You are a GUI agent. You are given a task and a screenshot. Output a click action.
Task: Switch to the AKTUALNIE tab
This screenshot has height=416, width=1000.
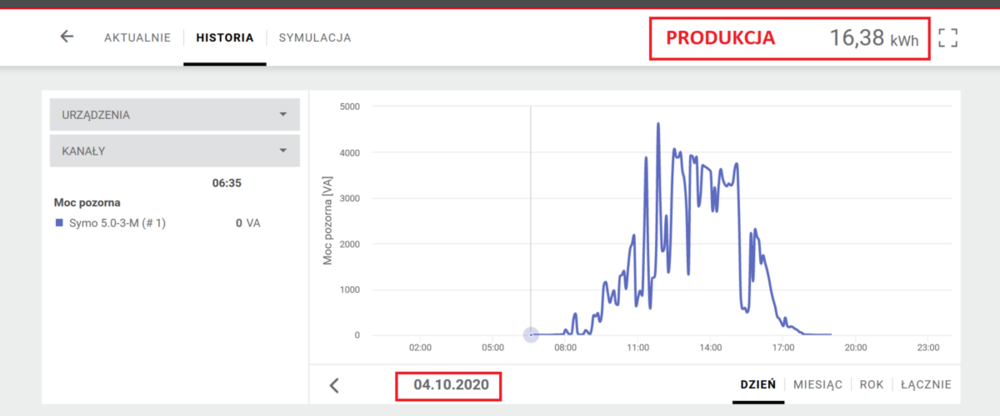click(137, 38)
